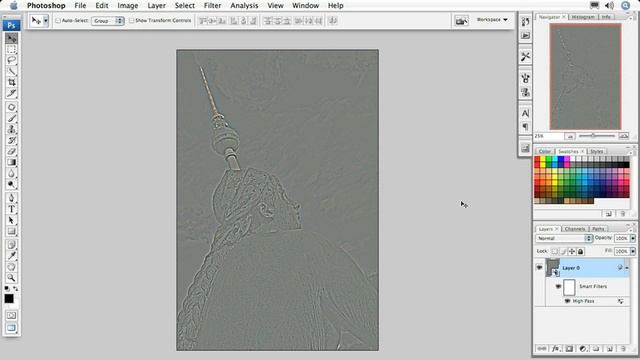Viewport: 640px width, 360px height.
Task: Select the Move tool in the toolbox
Action: pos(11,38)
